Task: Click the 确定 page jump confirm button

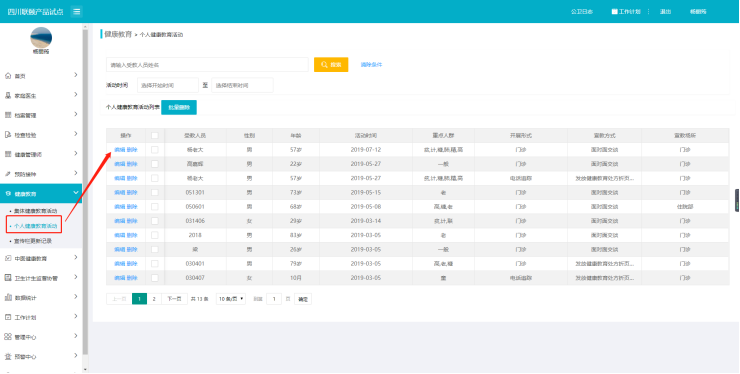Action: [303, 299]
